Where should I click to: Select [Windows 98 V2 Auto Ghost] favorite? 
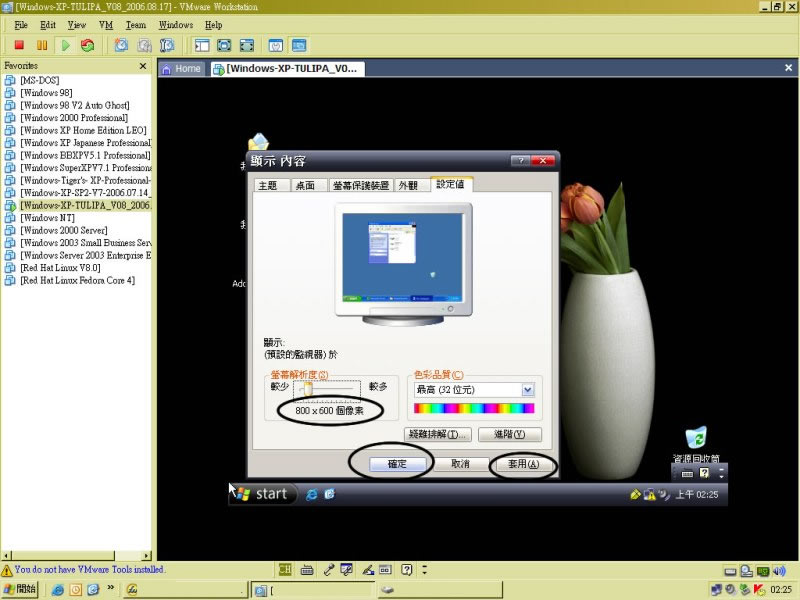[x=74, y=105]
